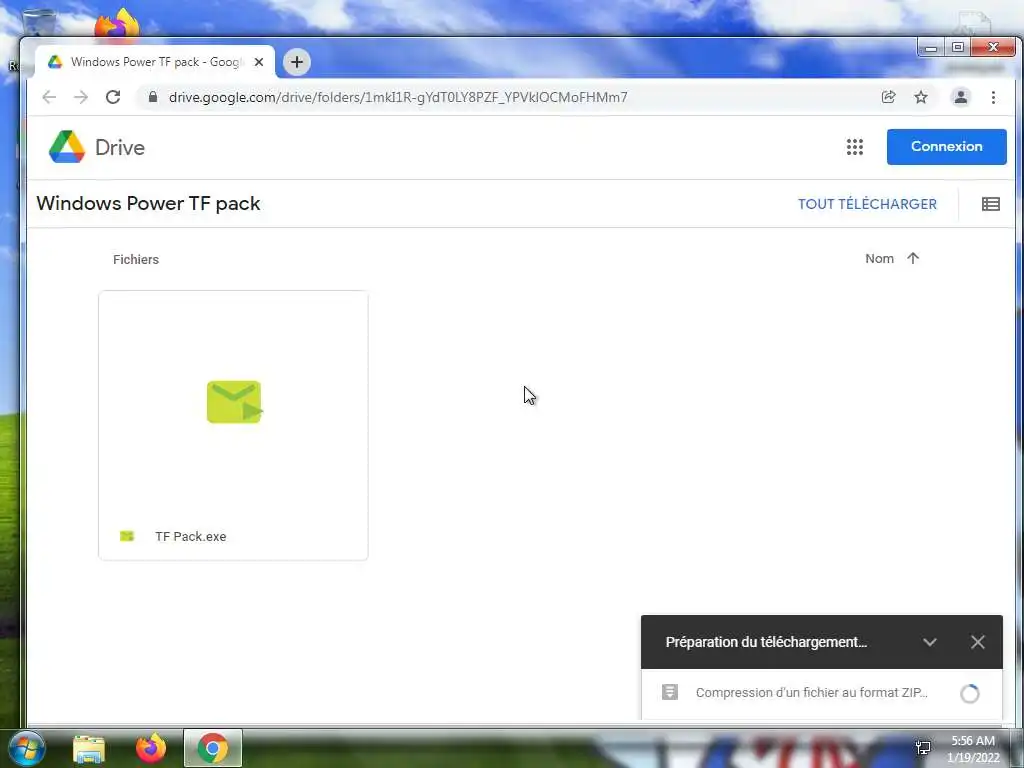Sort by the Nom column label
This screenshot has height=768, width=1024.
(x=879, y=259)
